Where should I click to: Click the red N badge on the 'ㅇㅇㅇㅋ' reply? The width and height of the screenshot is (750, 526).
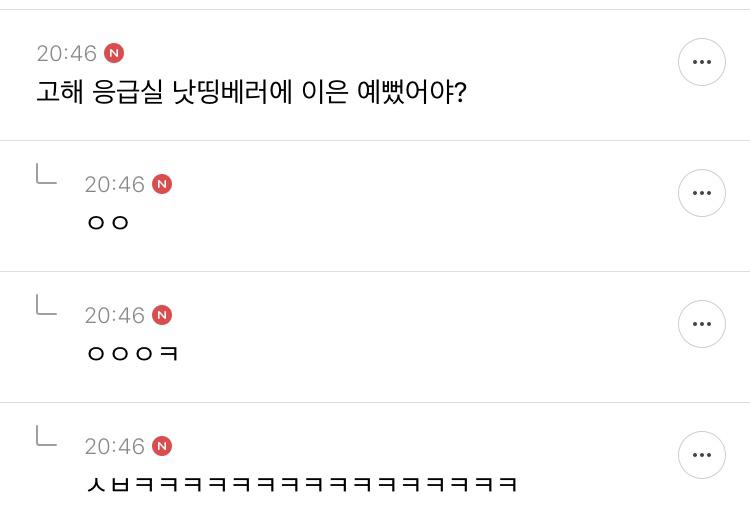[162, 315]
